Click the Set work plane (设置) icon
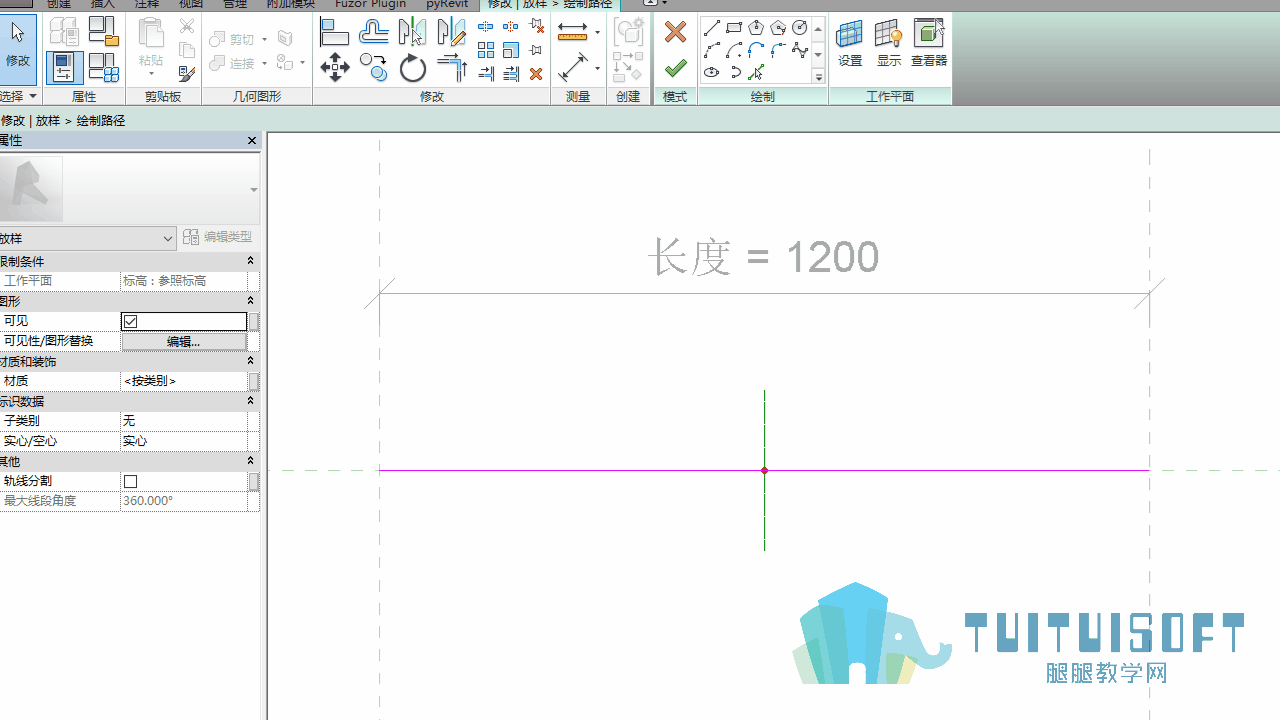Image resolution: width=1280 pixels, height=720 pixels. tap(850, 44)
